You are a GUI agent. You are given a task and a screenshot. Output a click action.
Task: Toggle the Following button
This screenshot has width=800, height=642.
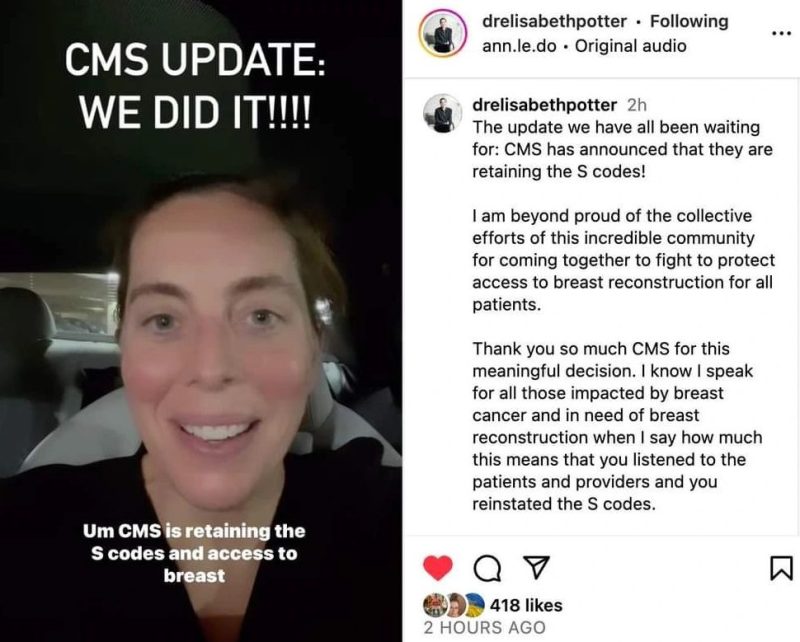pos(689,21)
